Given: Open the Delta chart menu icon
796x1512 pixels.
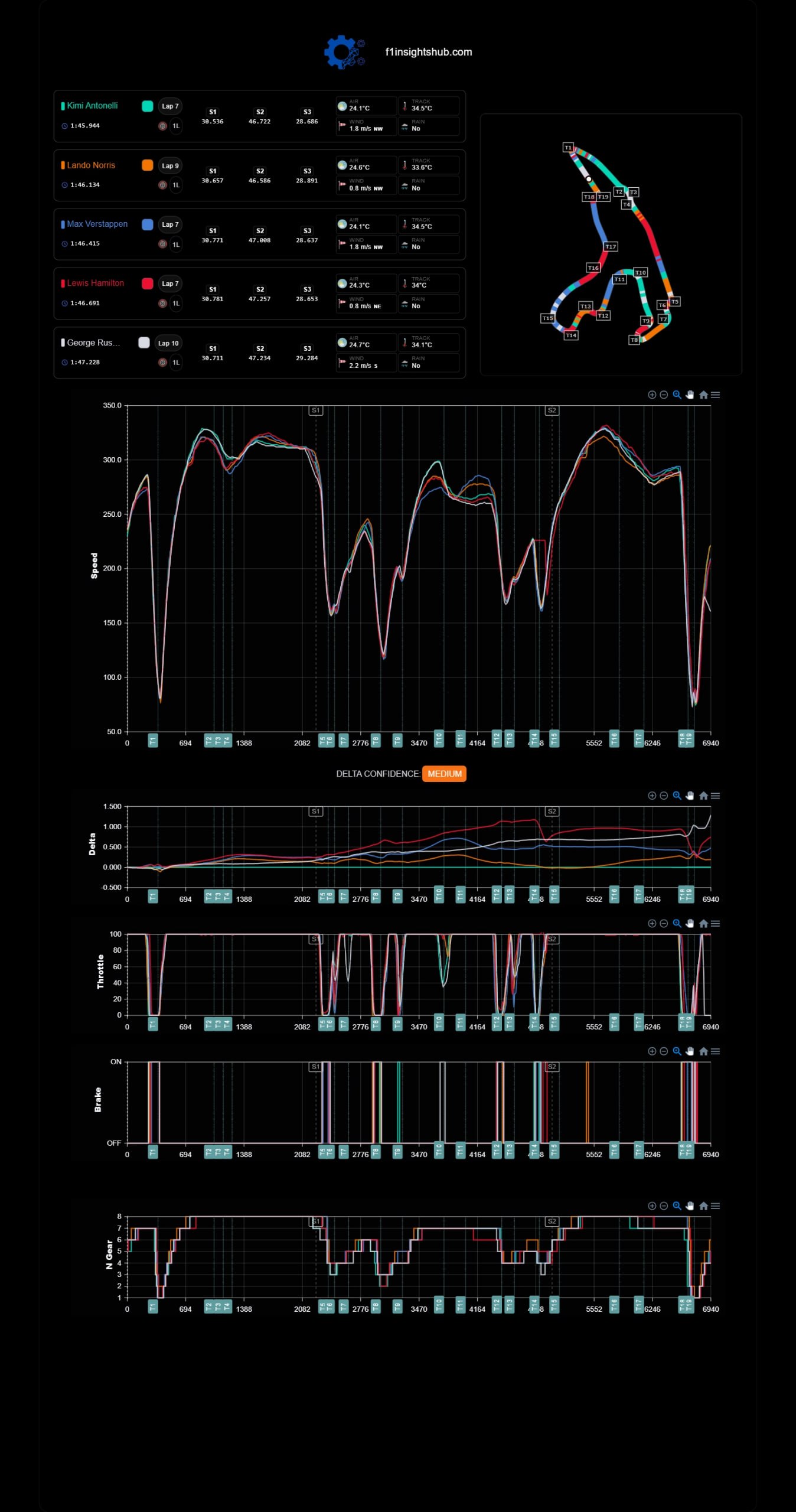Looking at the screenshot, I should (715, 796).
